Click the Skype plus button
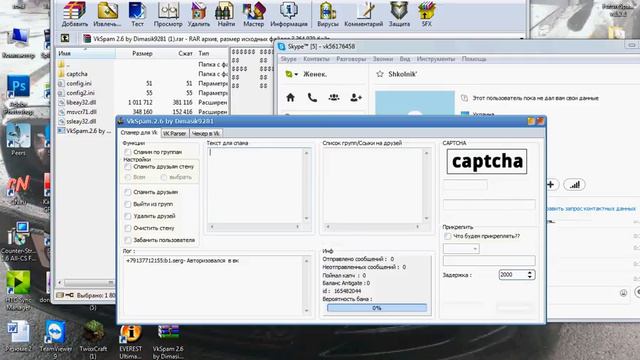 [x=550, y=184]
